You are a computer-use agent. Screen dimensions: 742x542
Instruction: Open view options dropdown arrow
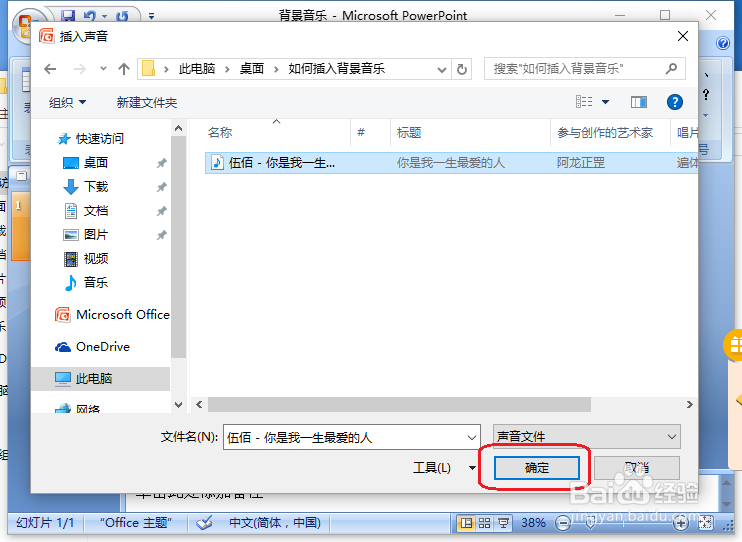[x=605, y=102]
